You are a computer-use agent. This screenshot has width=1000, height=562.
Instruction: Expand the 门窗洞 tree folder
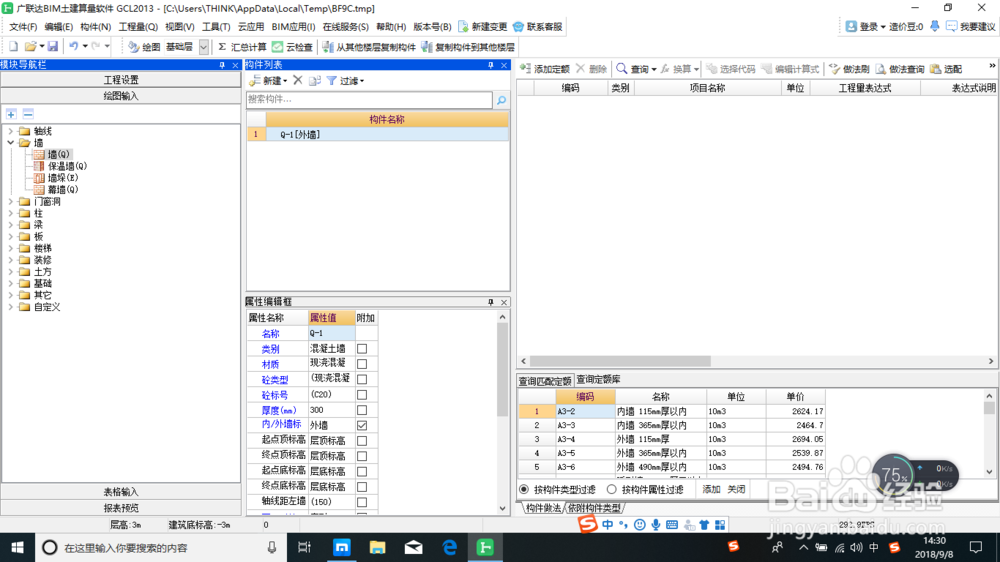(x=10, y=202)
